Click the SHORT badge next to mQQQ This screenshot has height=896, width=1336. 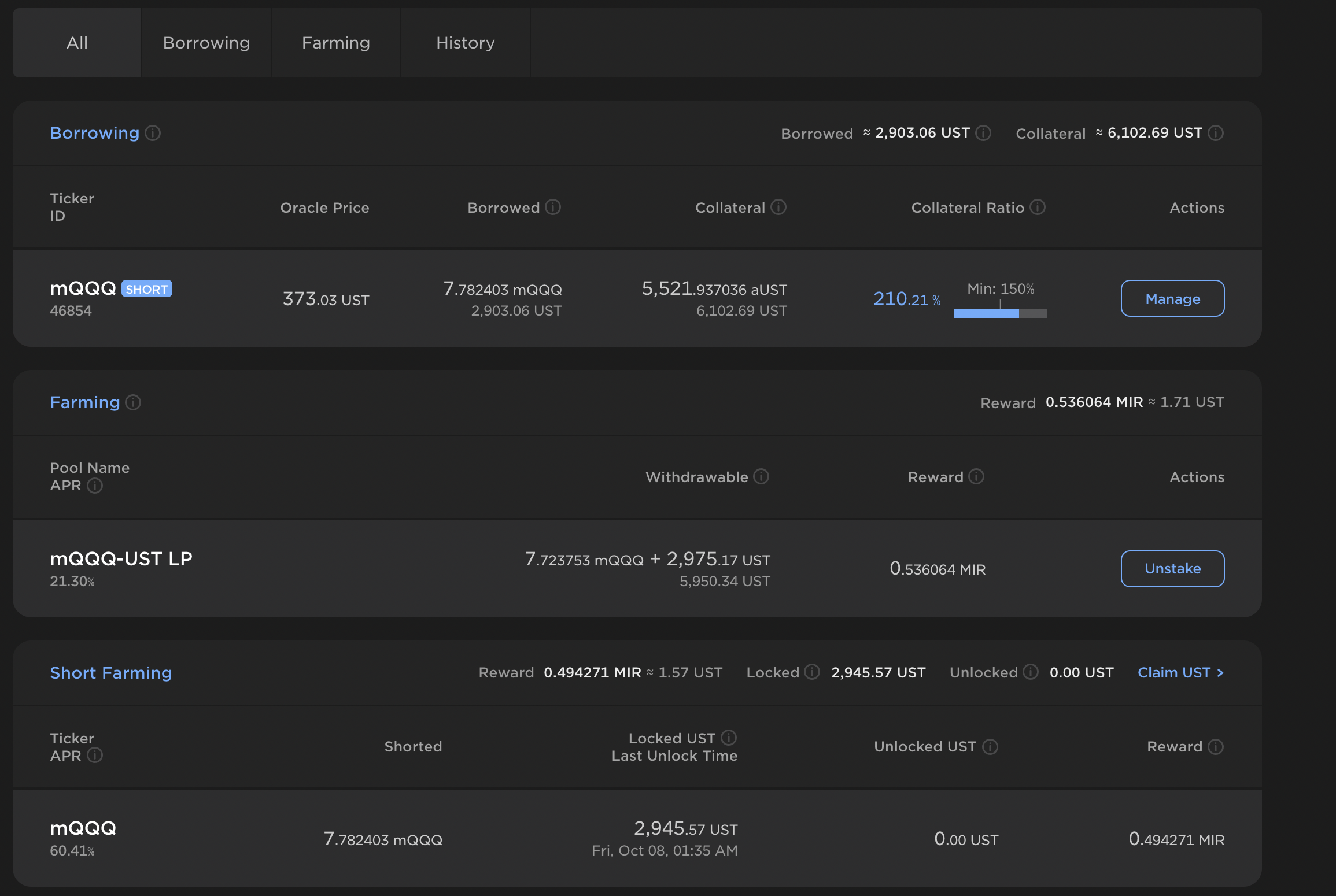pos(147,289)
